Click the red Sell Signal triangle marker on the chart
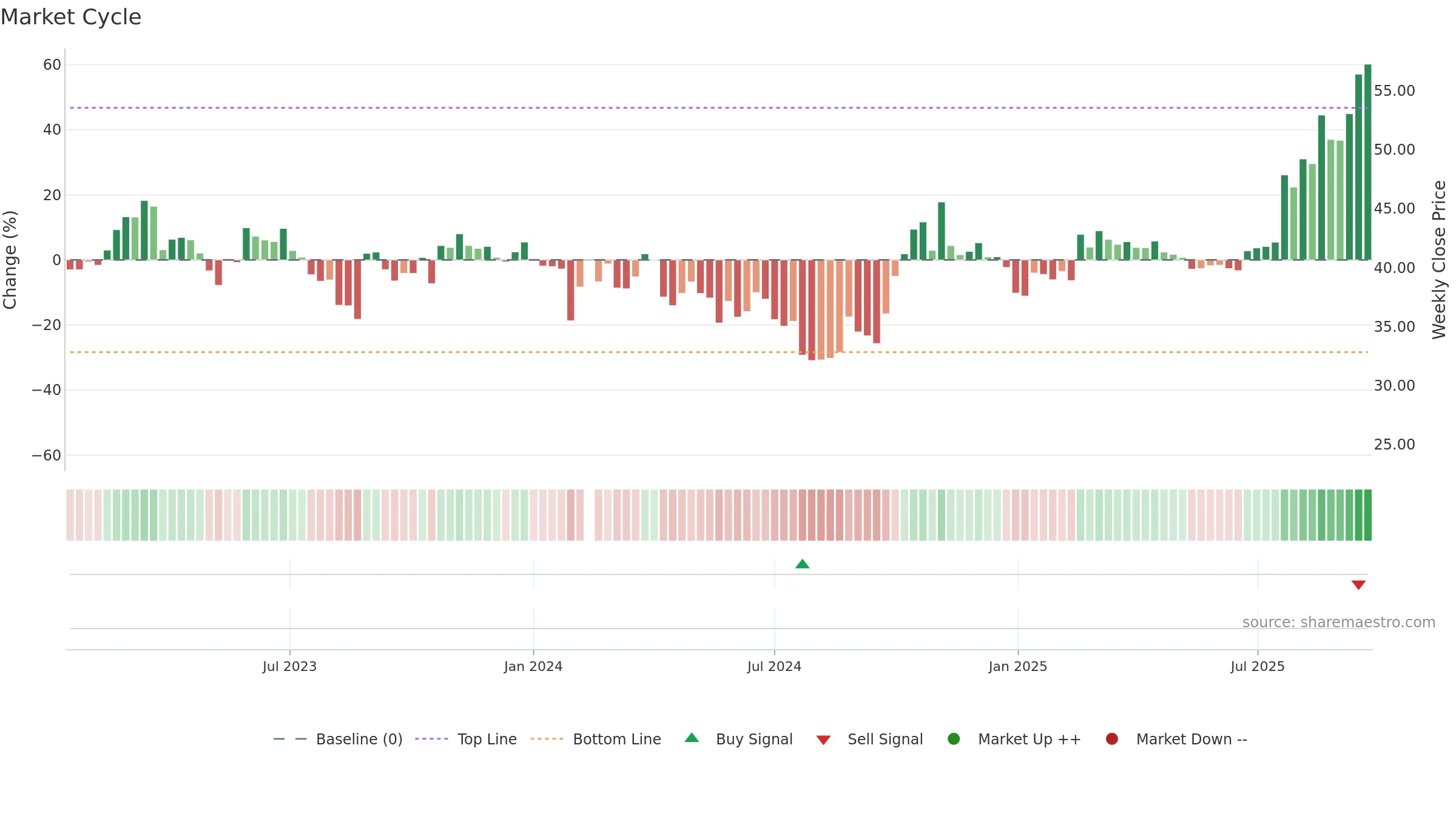Viewport: 1456px width, 819px height. [1358, 585]
